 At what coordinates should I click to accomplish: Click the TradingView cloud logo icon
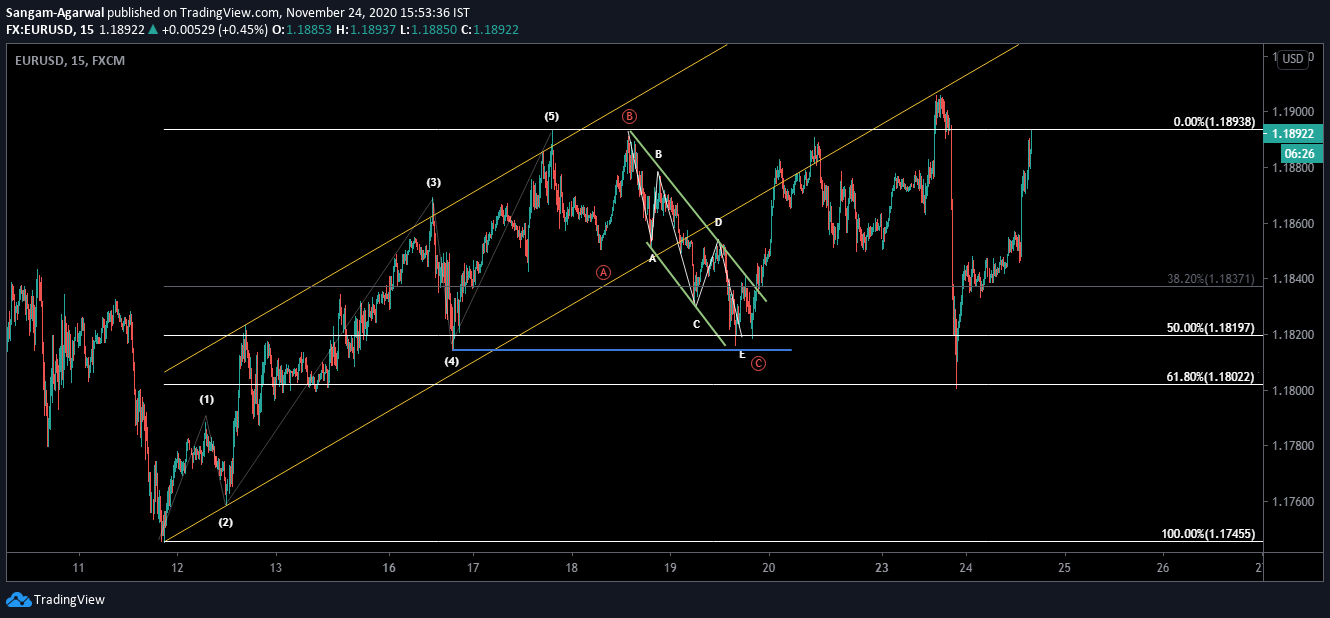click(x=18, y=600)
